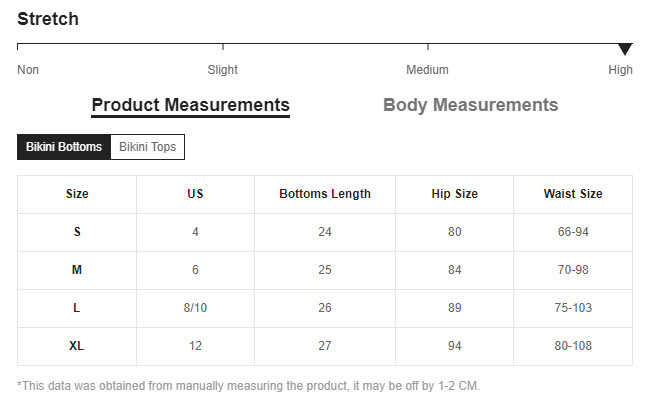
Task: Click the Hip Size column header
Action: [x=454, y=194]
